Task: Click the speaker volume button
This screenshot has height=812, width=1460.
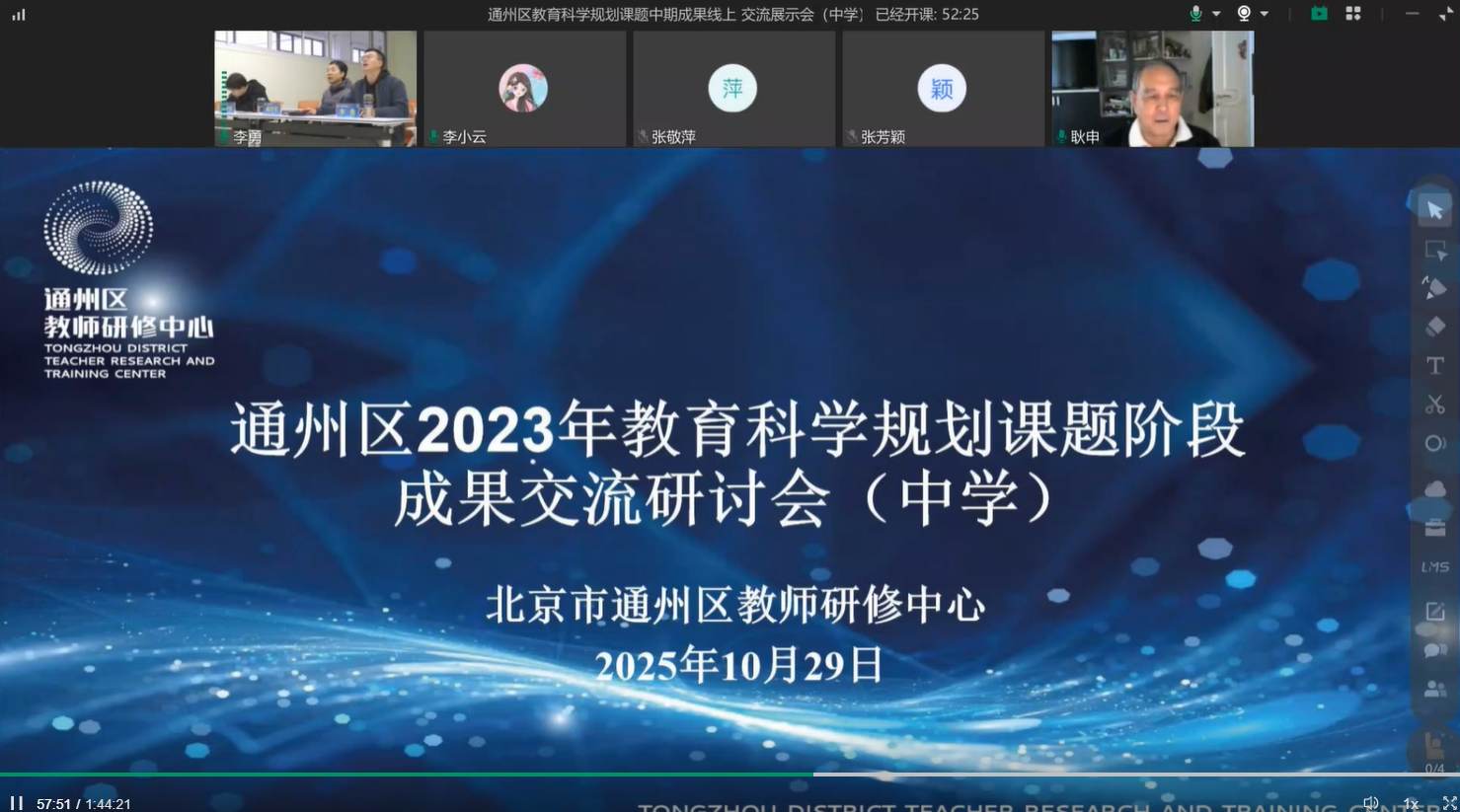Action: click(x=1371, y=802)
